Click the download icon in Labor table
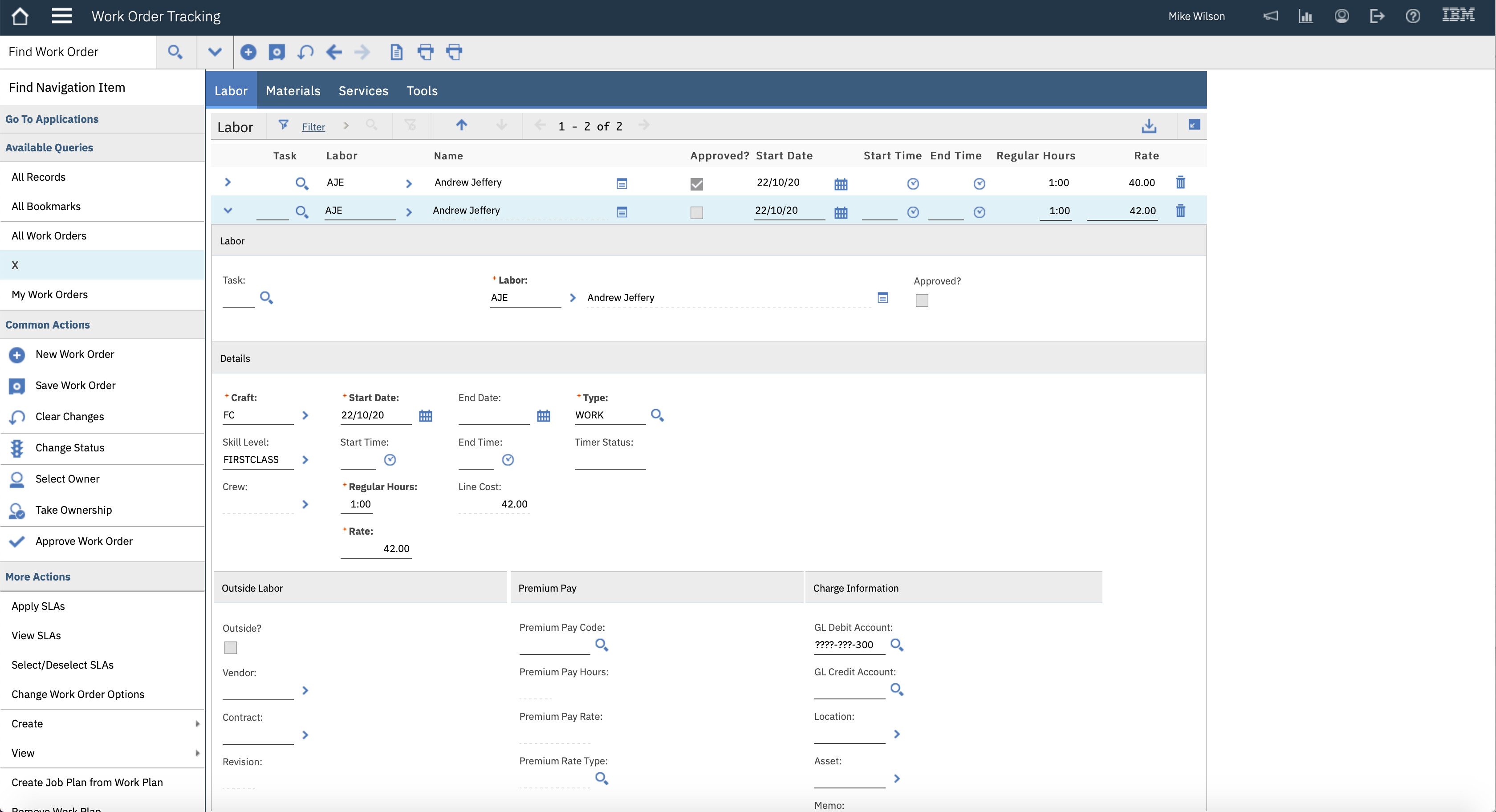Viewport: 1496px width, 812px height. 1149,126
